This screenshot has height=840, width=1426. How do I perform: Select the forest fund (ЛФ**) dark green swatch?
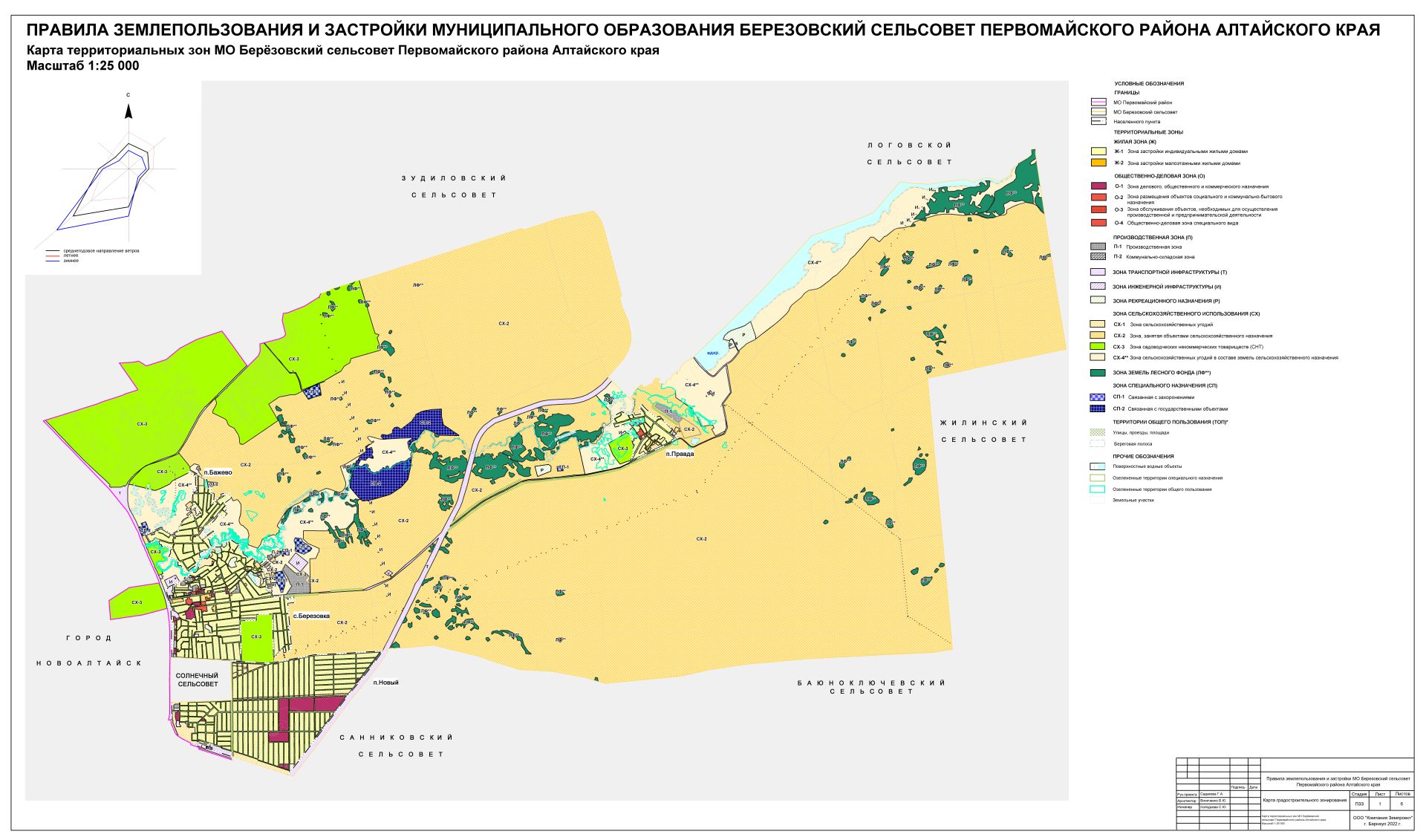[x=1098, y=373]
